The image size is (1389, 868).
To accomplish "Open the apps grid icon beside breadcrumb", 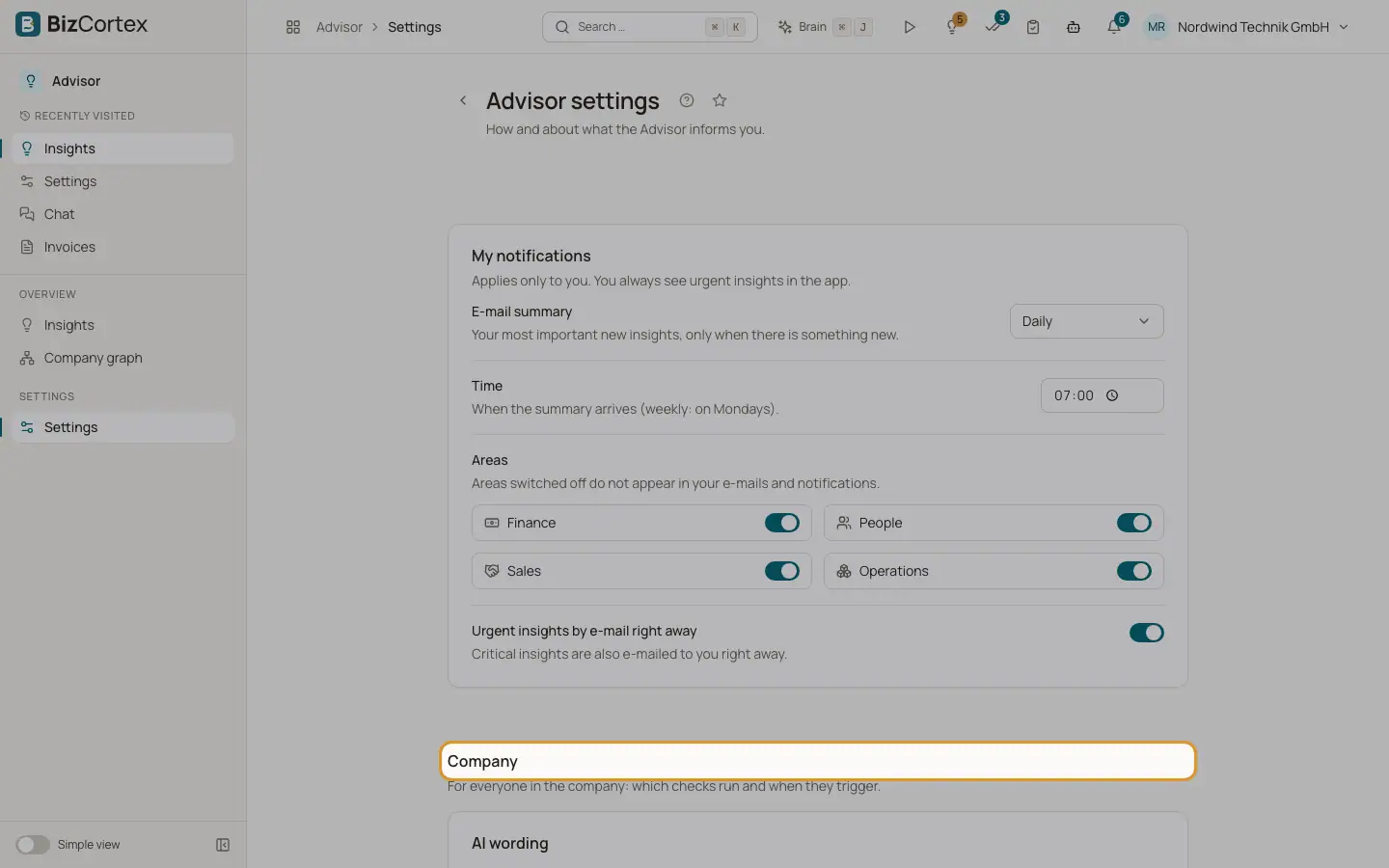I will click(x=293, y=27).
